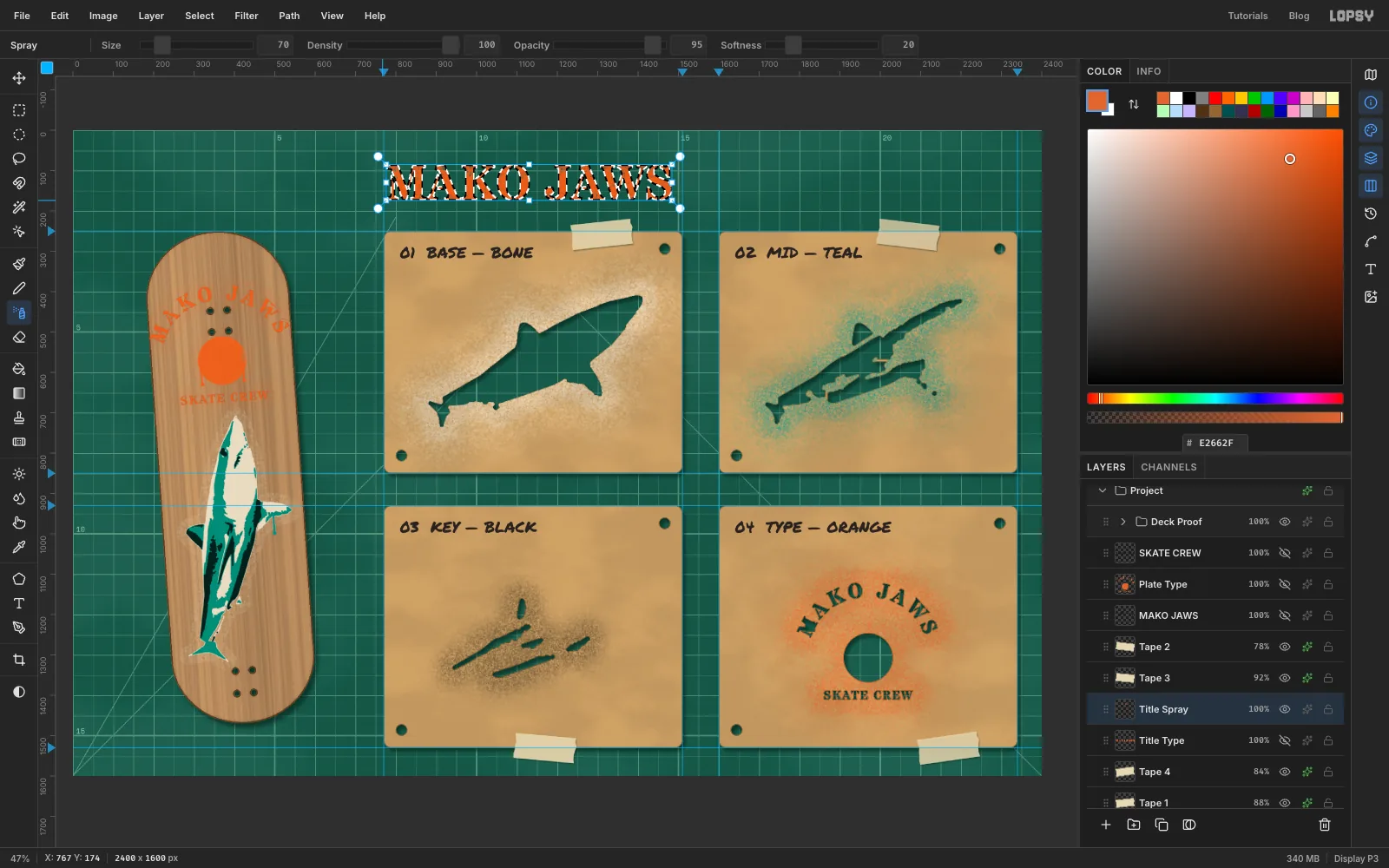Viewport: 1389px width, 868px height.
Task: Click the hex color field E2662F
Action: coord(1215,443)
